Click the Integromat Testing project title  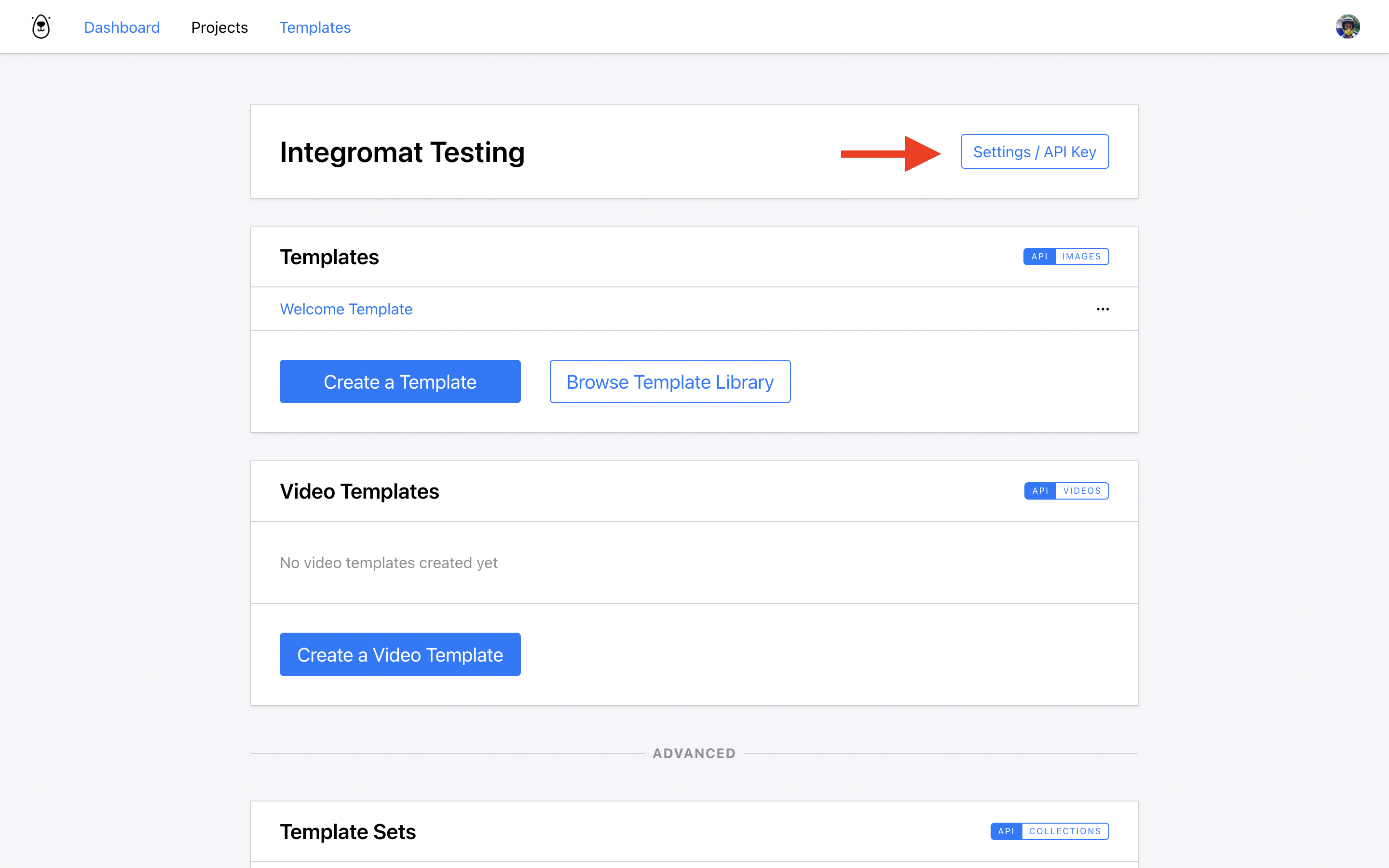(402, 152)
